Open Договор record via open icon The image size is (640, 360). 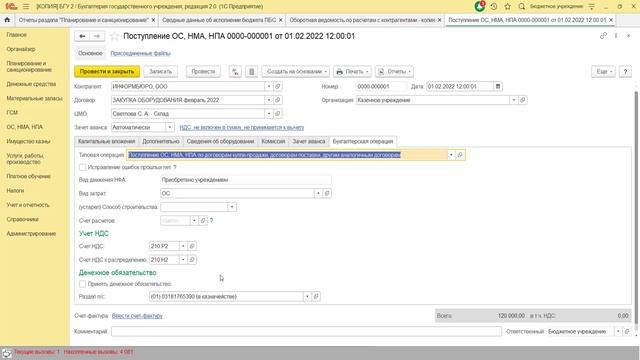click(278, 100)
